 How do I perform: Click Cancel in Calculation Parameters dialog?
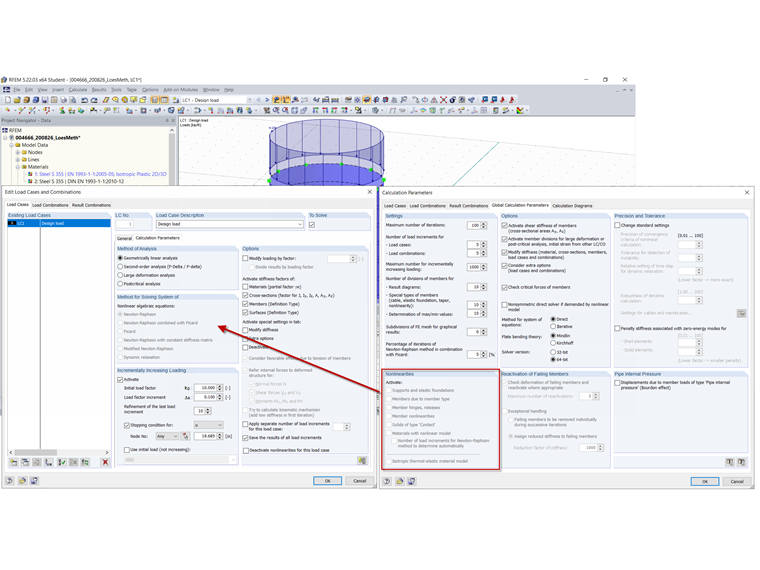(x=737, y=481)
